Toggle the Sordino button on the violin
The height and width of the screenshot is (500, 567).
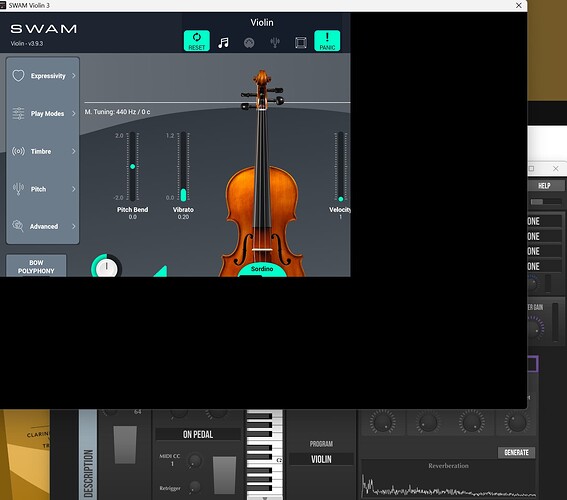tap(262, 270)
